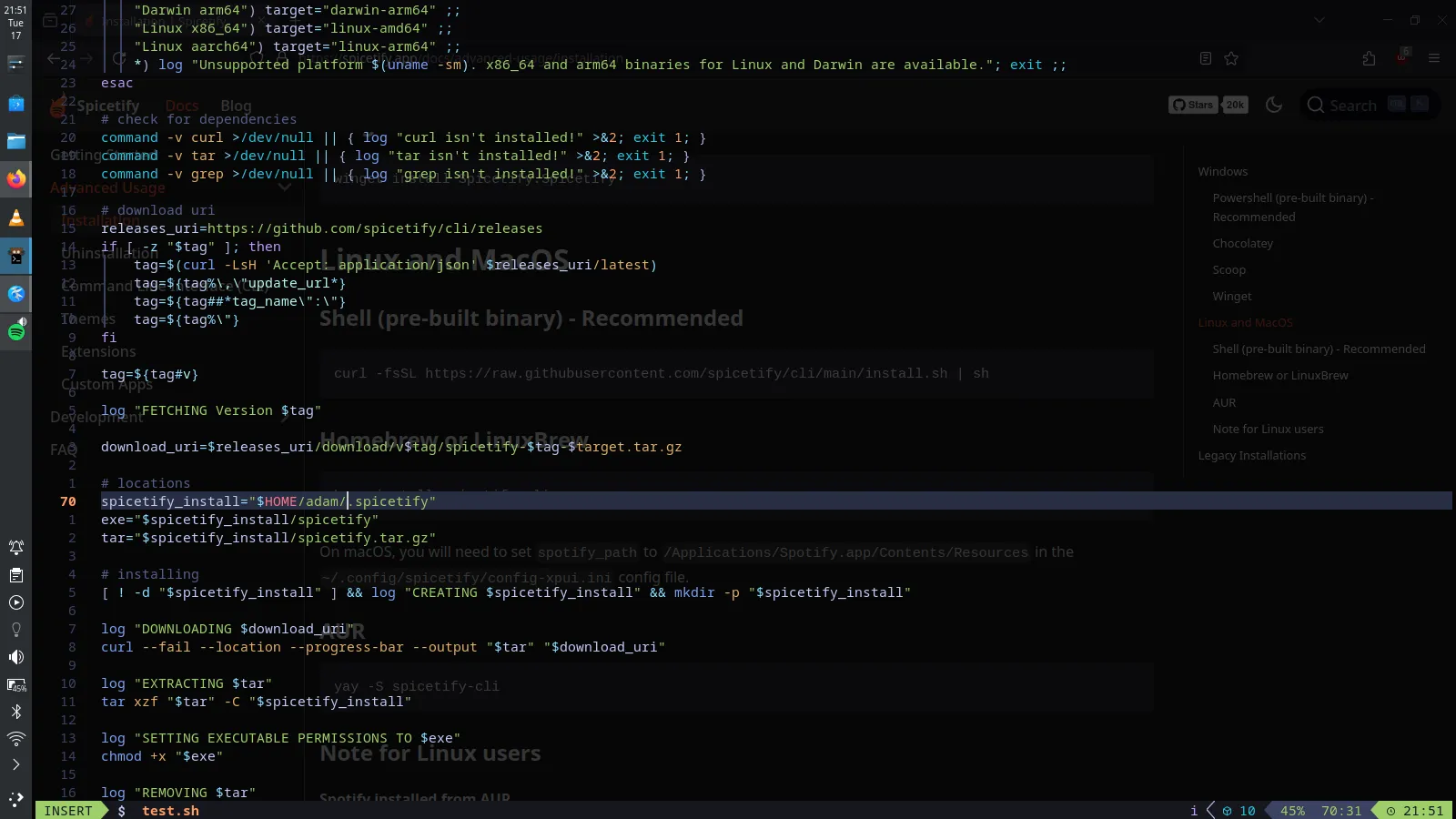Click the GitHub Stars badge
The image size is (1456, 819).
1193,105
